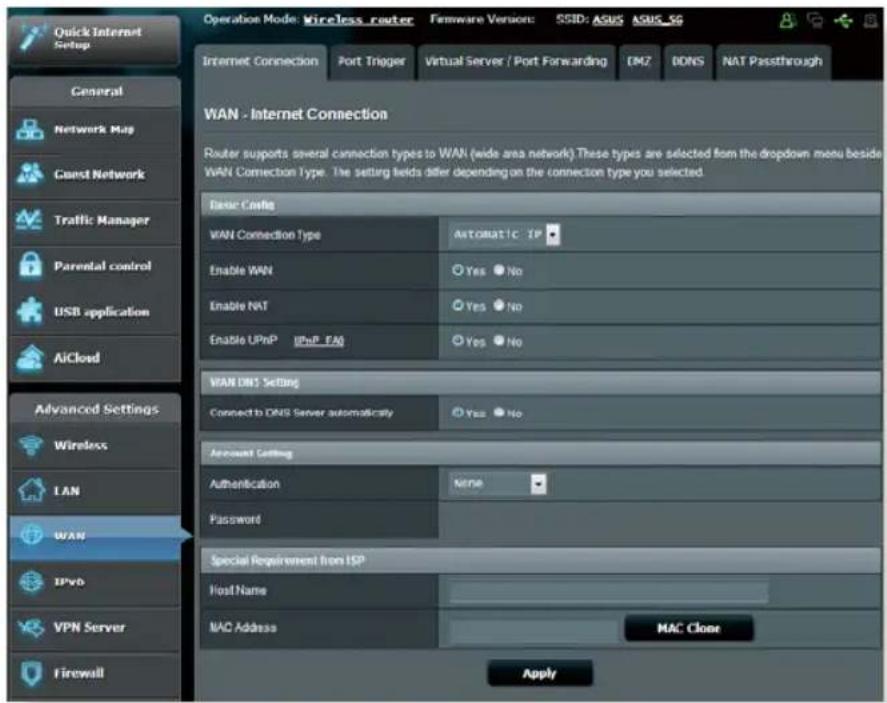Screen dimensions: 887x703
Task: Open Guest Network menu label
Action: pos(100,174)
